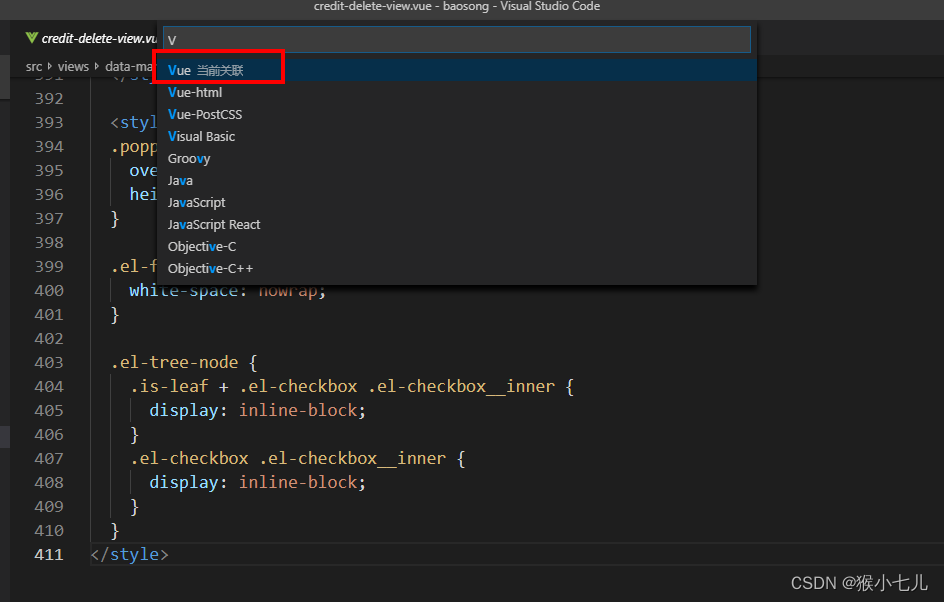Click line number 392 in the gutter
Image resolution: width=944 pixels, height=602 pixels.
pyautogui.click(x=49, y=98)
